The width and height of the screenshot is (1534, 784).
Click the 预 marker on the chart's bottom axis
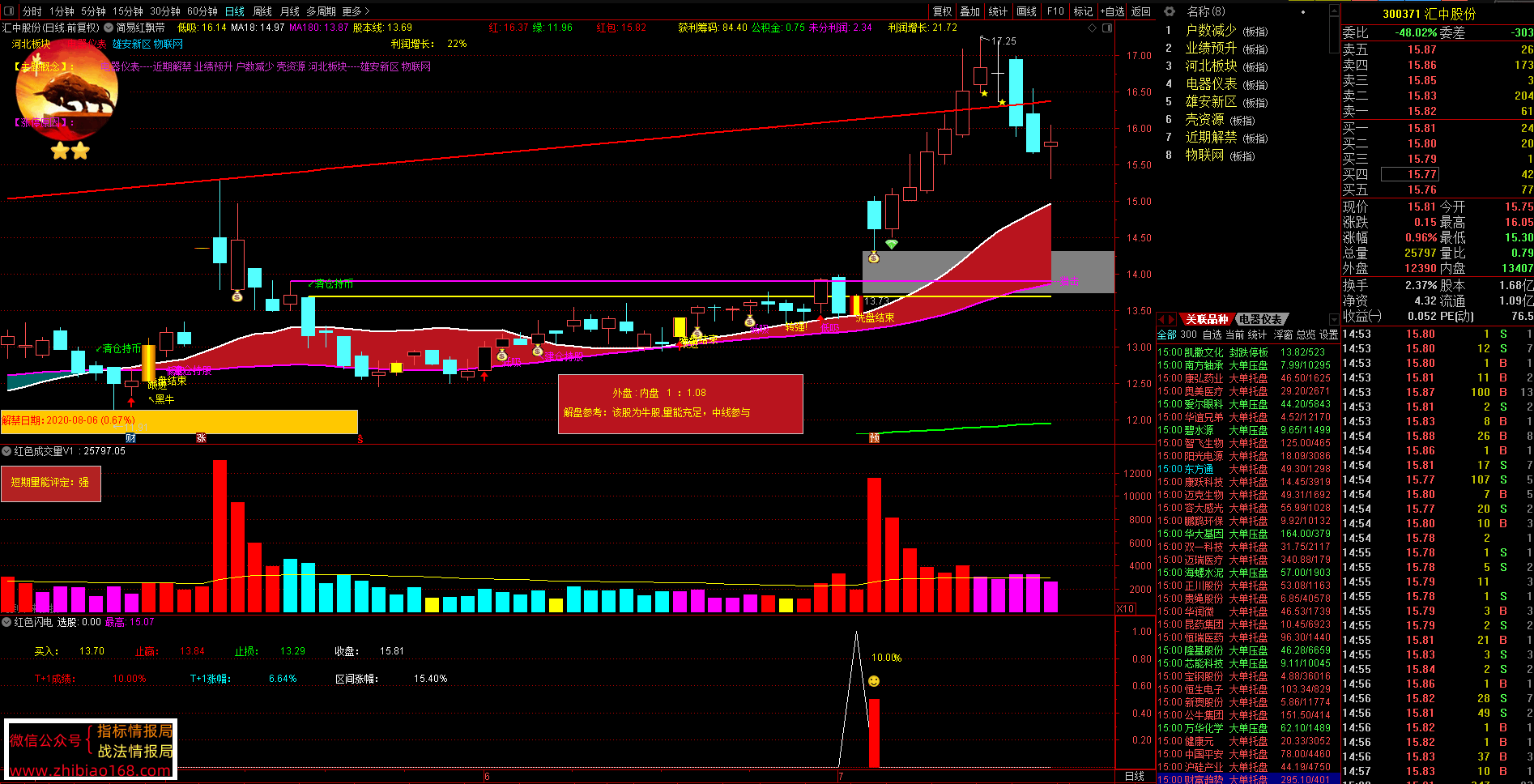874,438
